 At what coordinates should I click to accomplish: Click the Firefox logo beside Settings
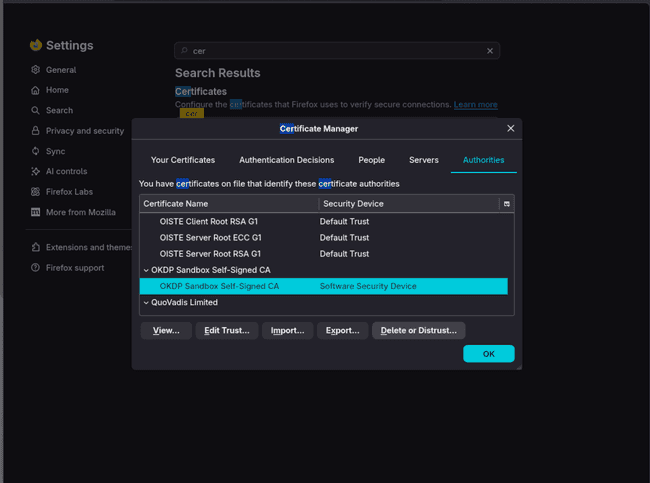36,45
